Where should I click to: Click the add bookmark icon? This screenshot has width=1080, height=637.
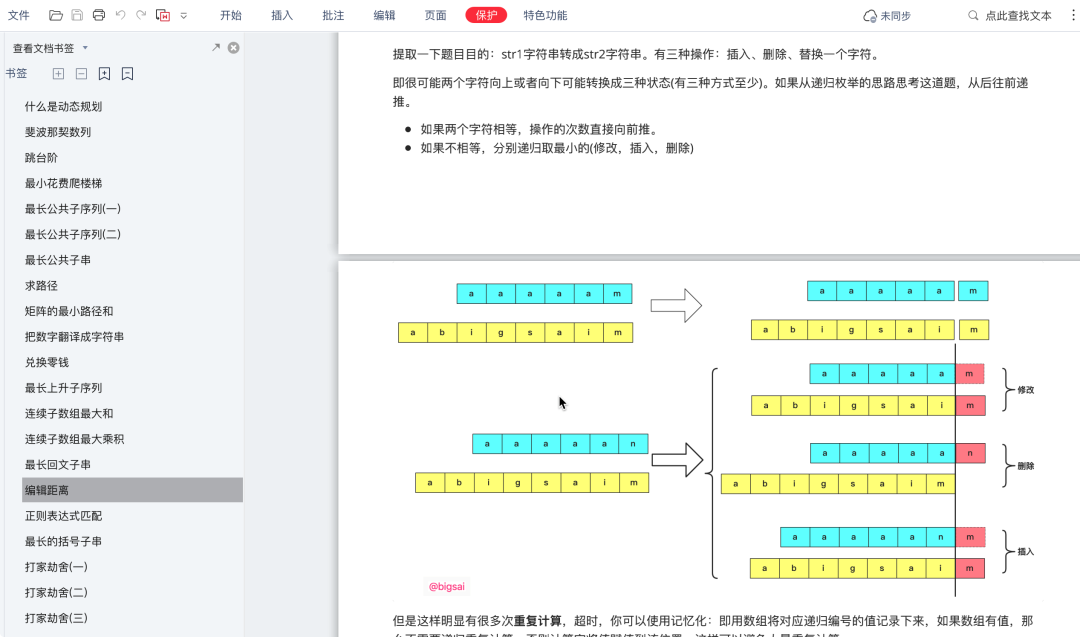[x=104, y=74]
